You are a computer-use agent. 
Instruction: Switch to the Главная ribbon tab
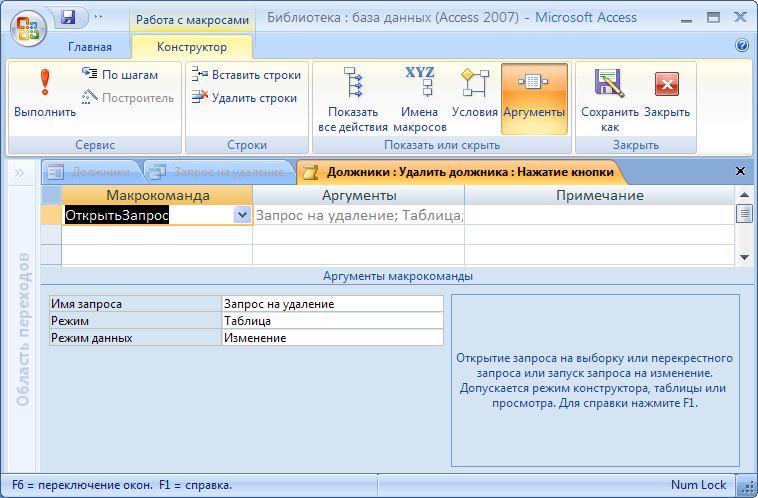tap(90, 47)
